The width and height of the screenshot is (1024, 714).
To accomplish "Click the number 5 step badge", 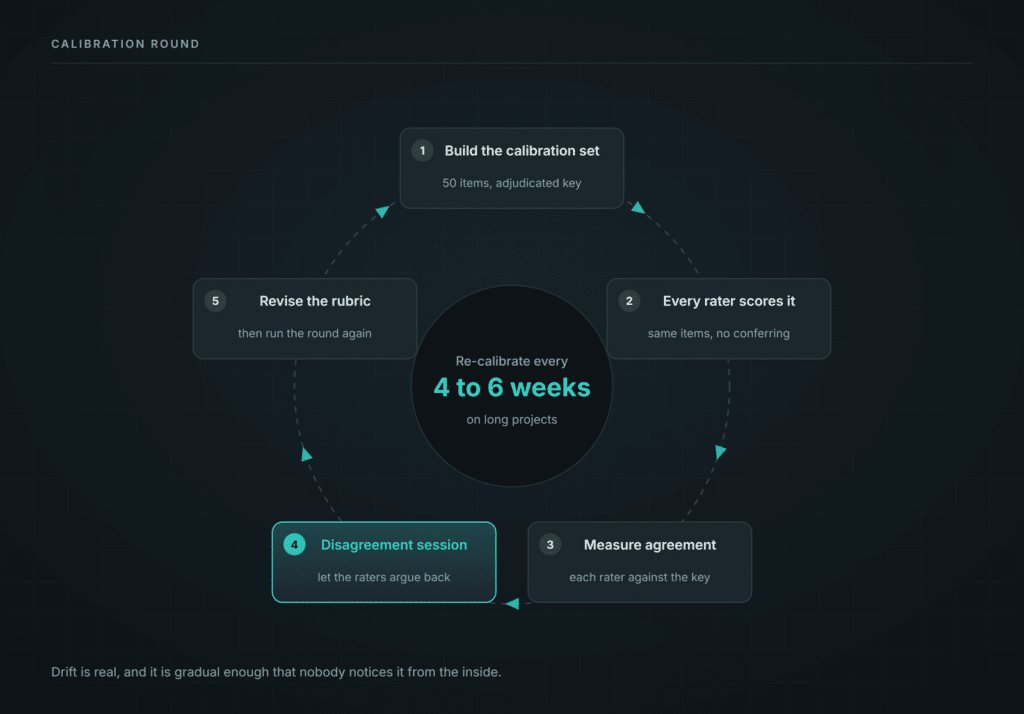I will 216,301.
